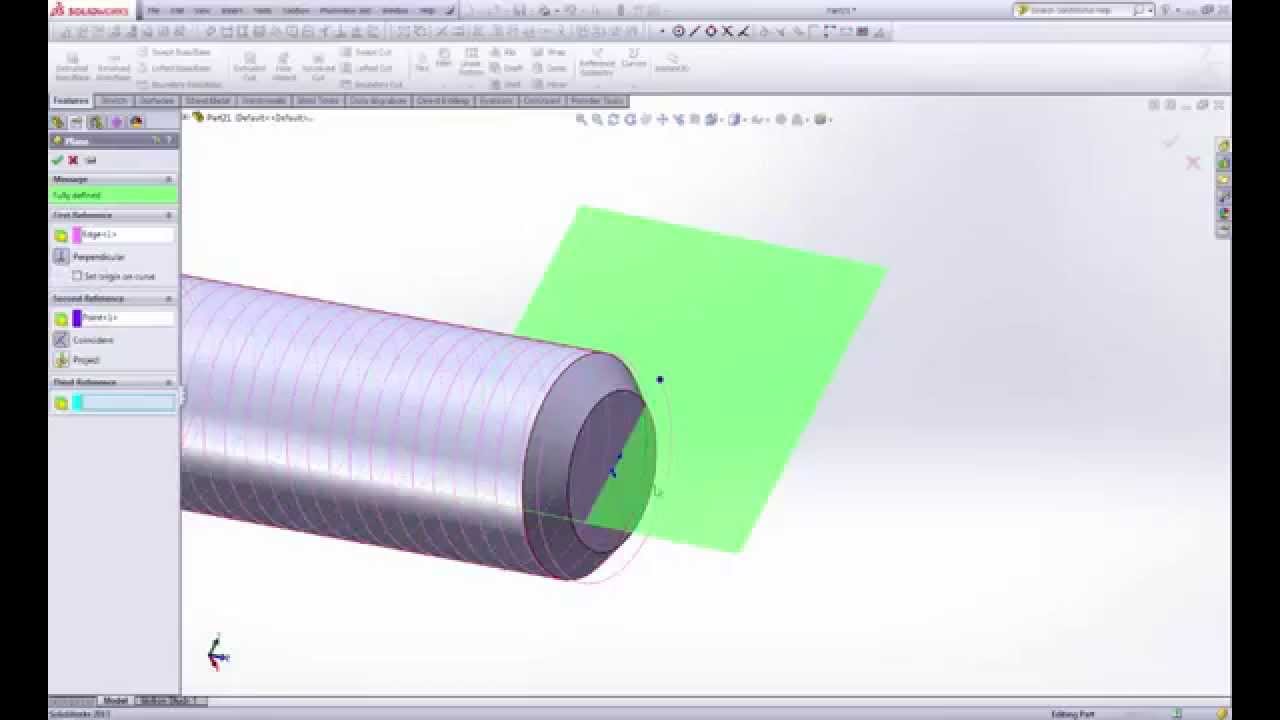Switch to Sheet Metal ribbon tab

pyautogui.click(x=208, y=101)
